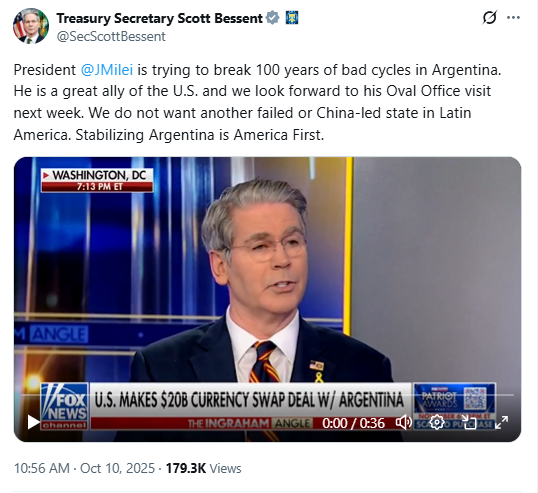Click the @SecScottBessent handle
The height and width of the screenshot is (493, 538).
coord(111,36)
